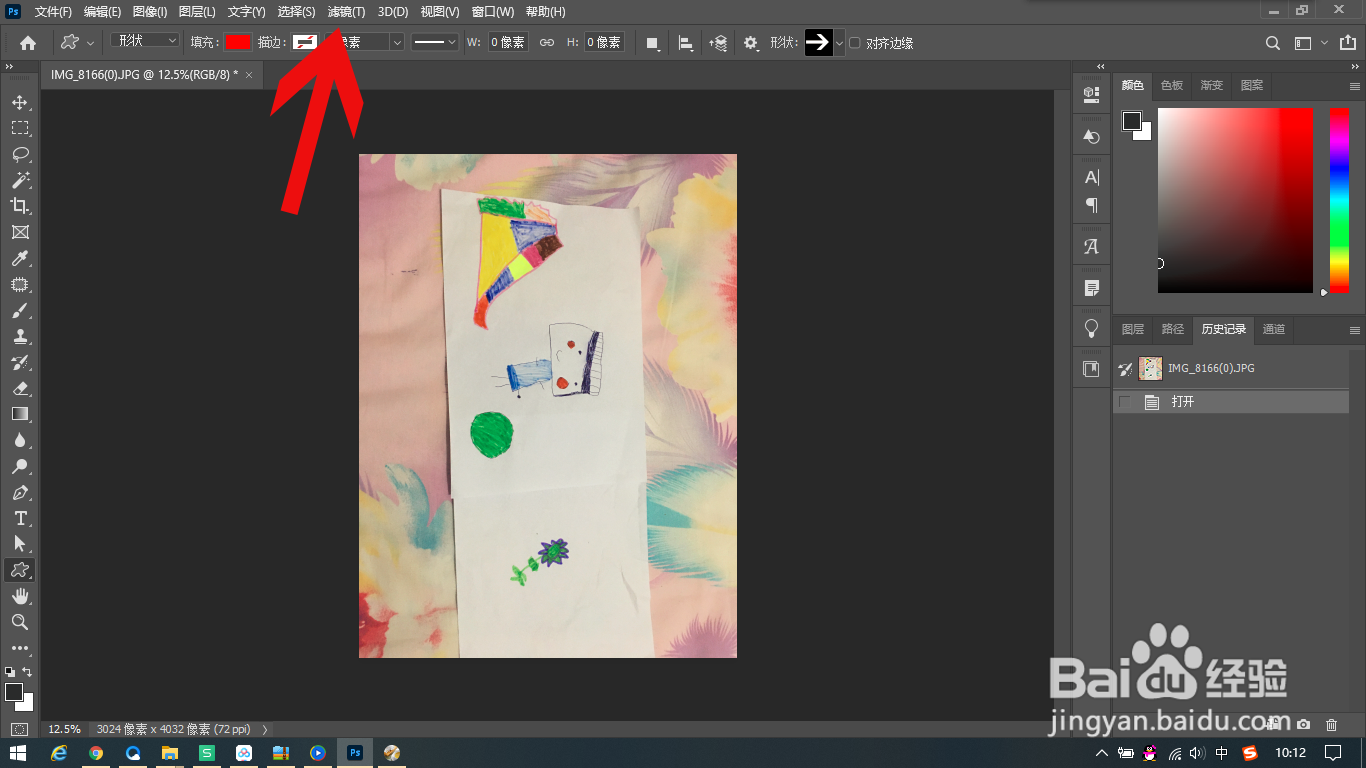Click the Home icon in options bar

28,43
